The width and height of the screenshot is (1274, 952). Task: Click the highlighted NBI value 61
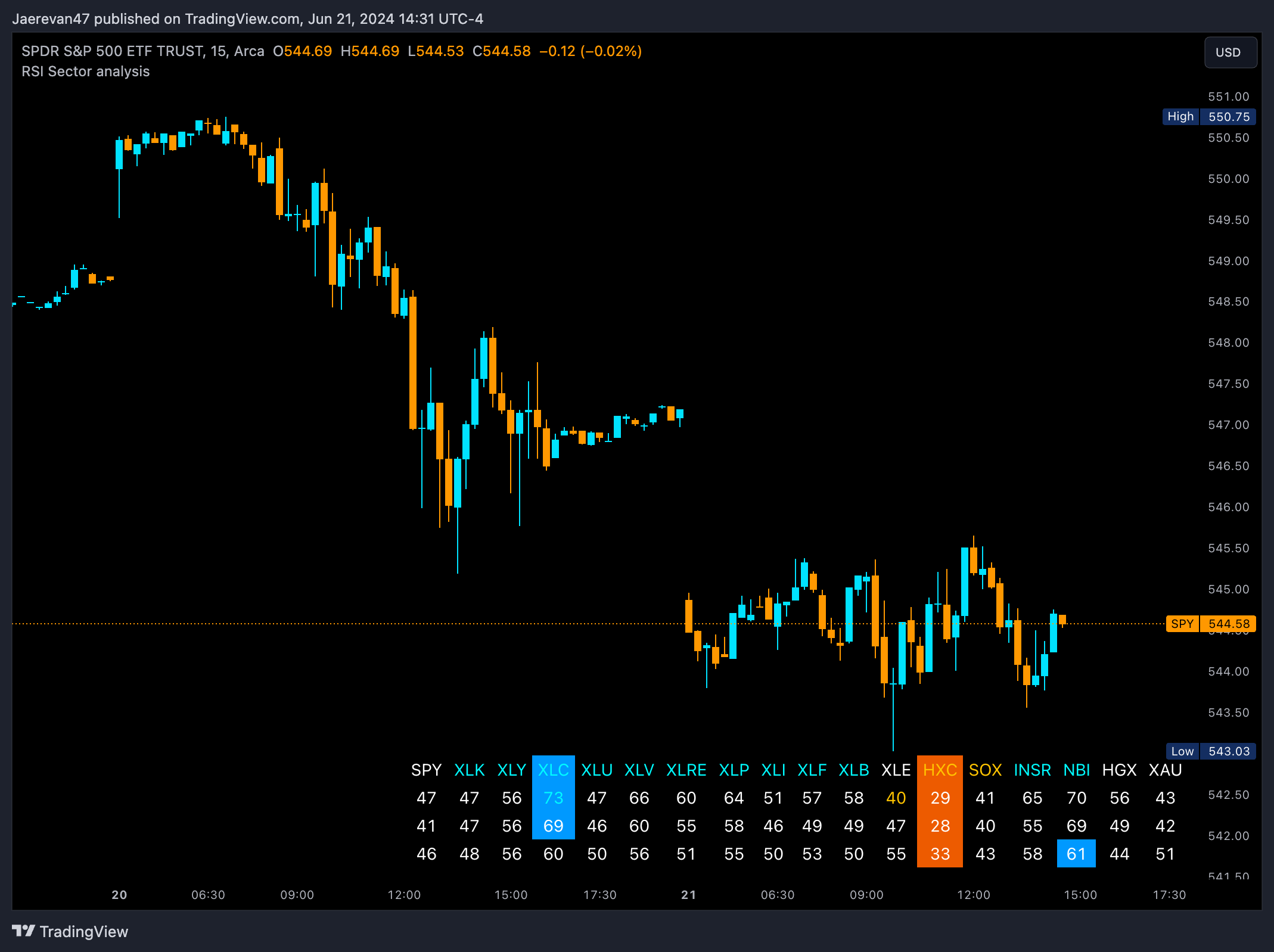click(1077, 854)
